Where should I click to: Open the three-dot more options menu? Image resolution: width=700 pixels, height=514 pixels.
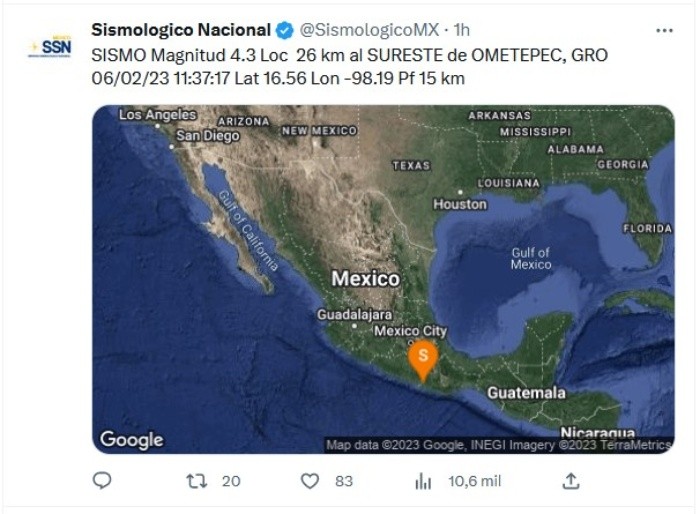point(664,30)
